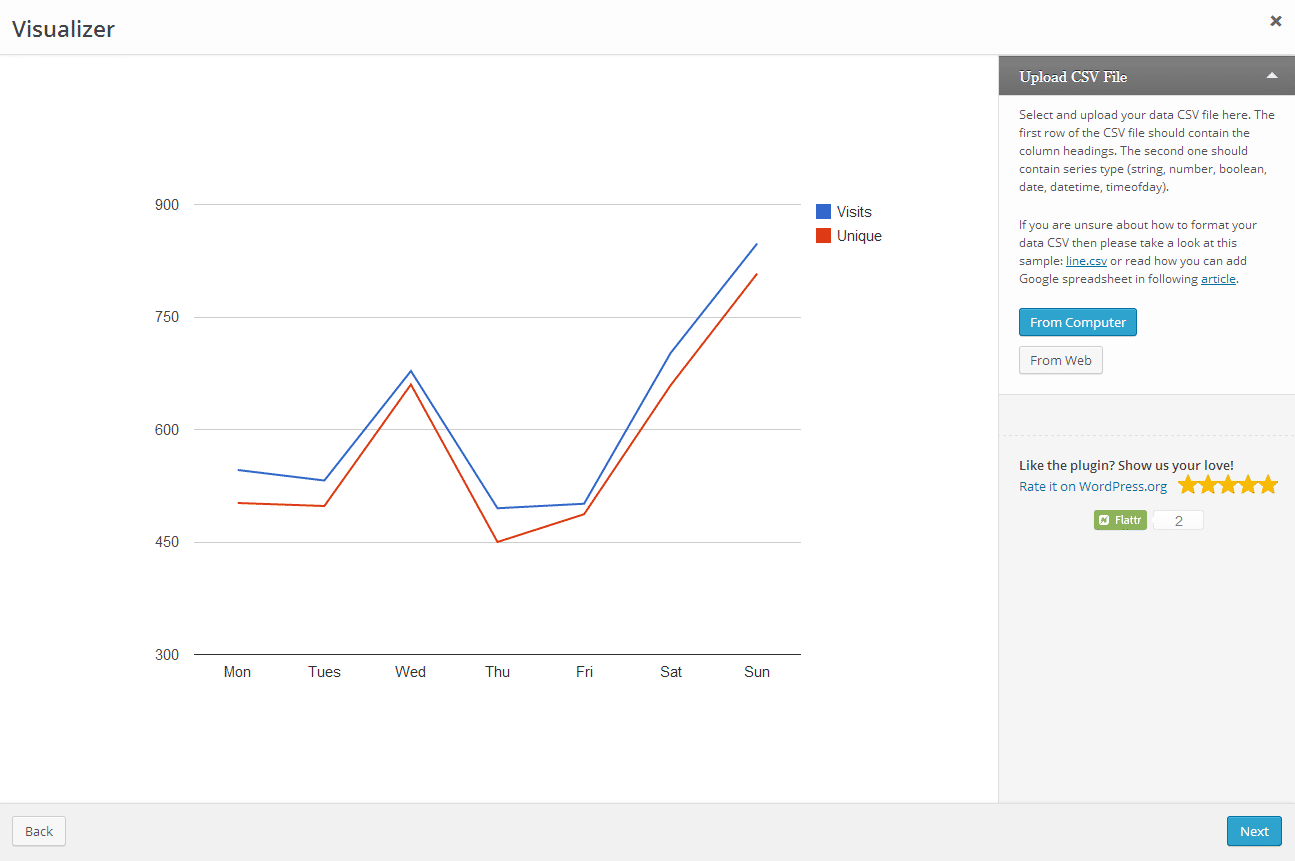This screenshot has height=861, width=1295.
Task: Click the fifth gold rating star
Action: pyautogui.click(x=1268, y=485)
